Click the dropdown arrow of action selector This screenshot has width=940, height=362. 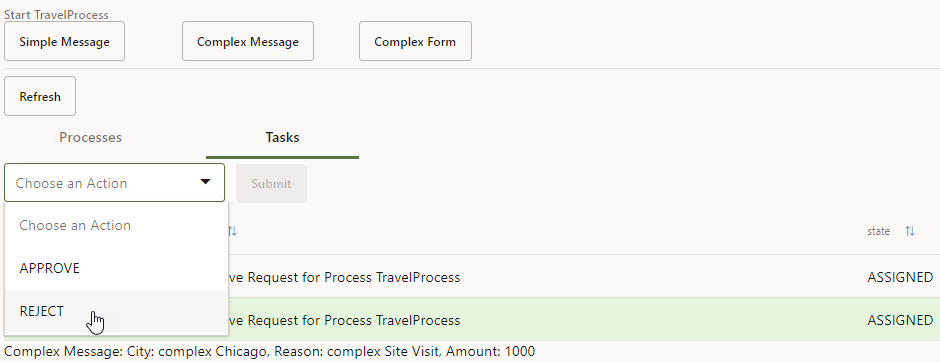(x=206, y=182)
